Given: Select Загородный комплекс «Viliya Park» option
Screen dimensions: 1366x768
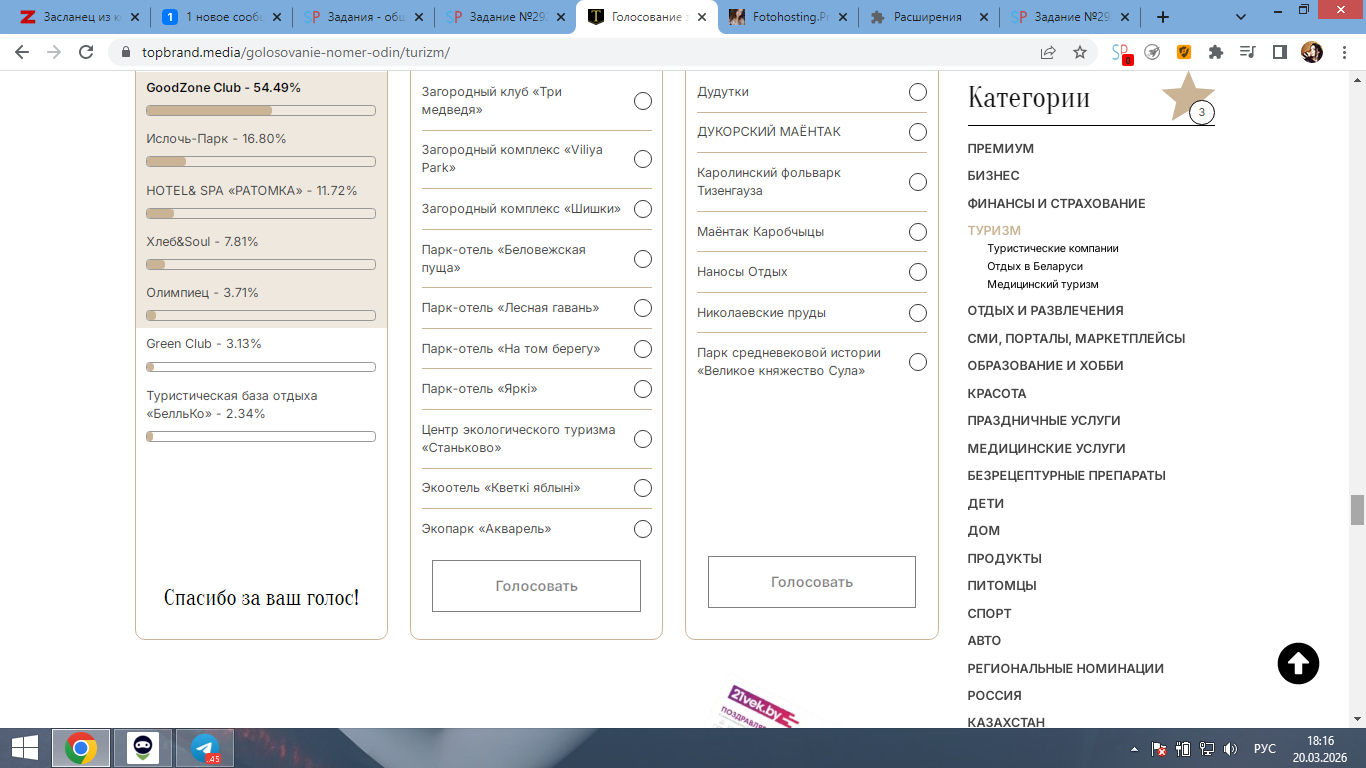Looking at the screenshot, I should tap(643, 159).
